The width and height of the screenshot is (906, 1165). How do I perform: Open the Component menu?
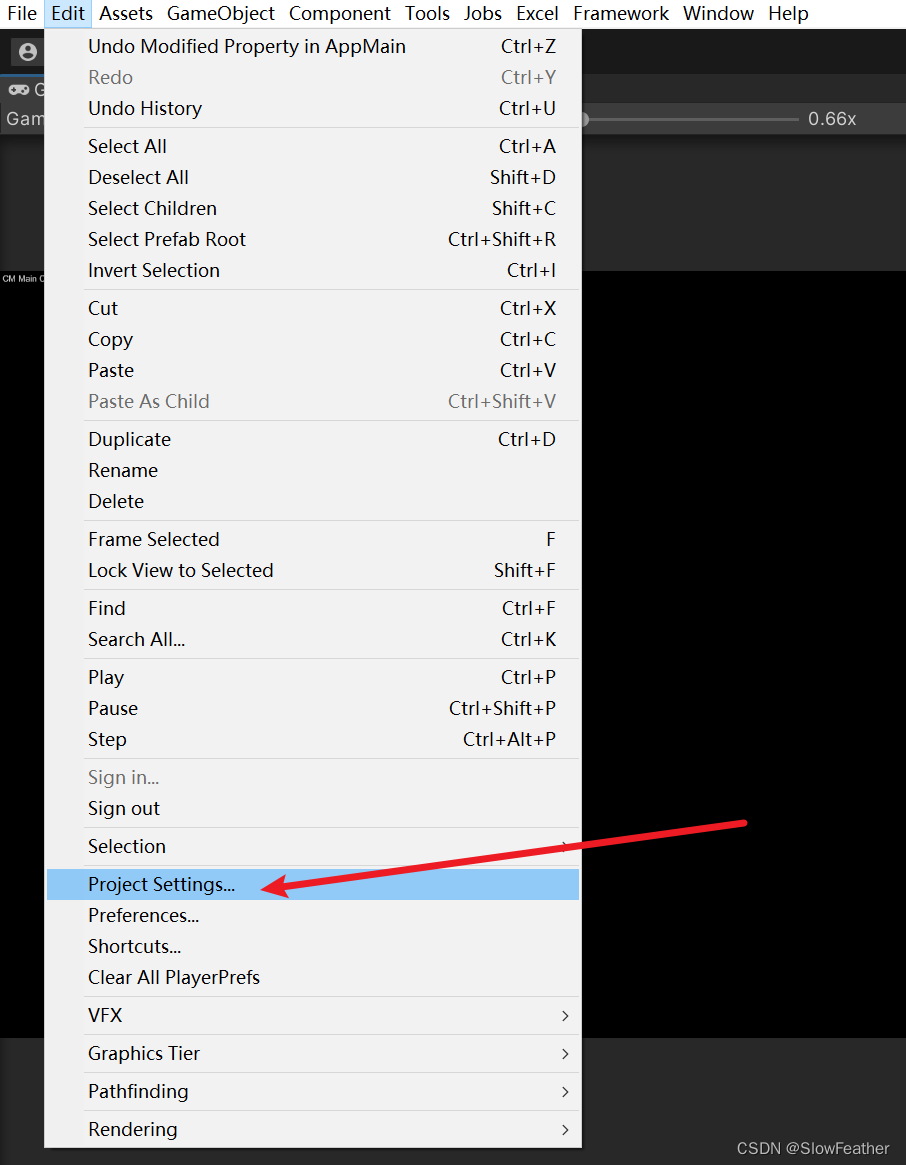click(340, 13)
